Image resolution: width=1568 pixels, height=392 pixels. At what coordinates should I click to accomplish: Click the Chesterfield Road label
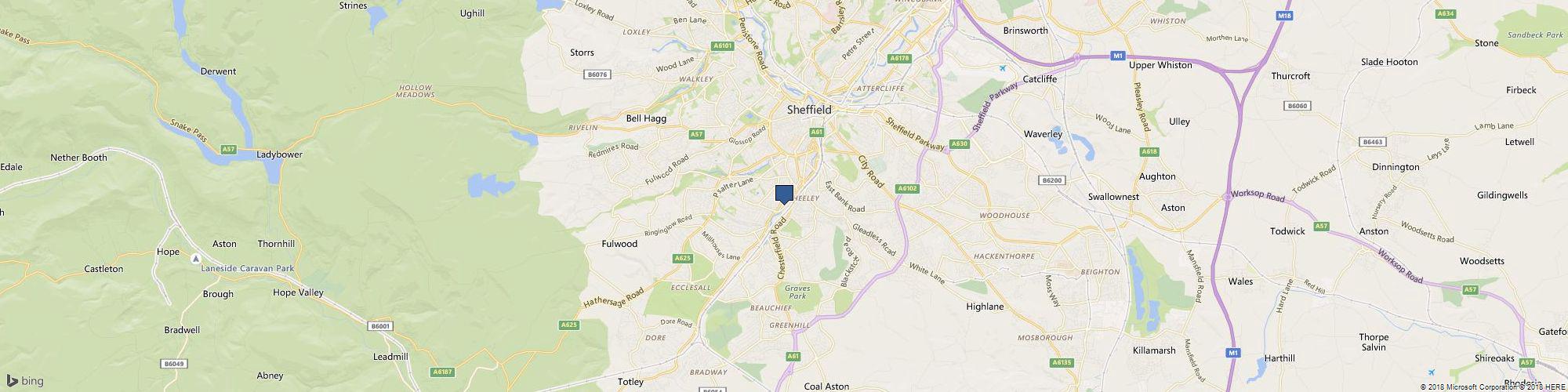point(781,248)
